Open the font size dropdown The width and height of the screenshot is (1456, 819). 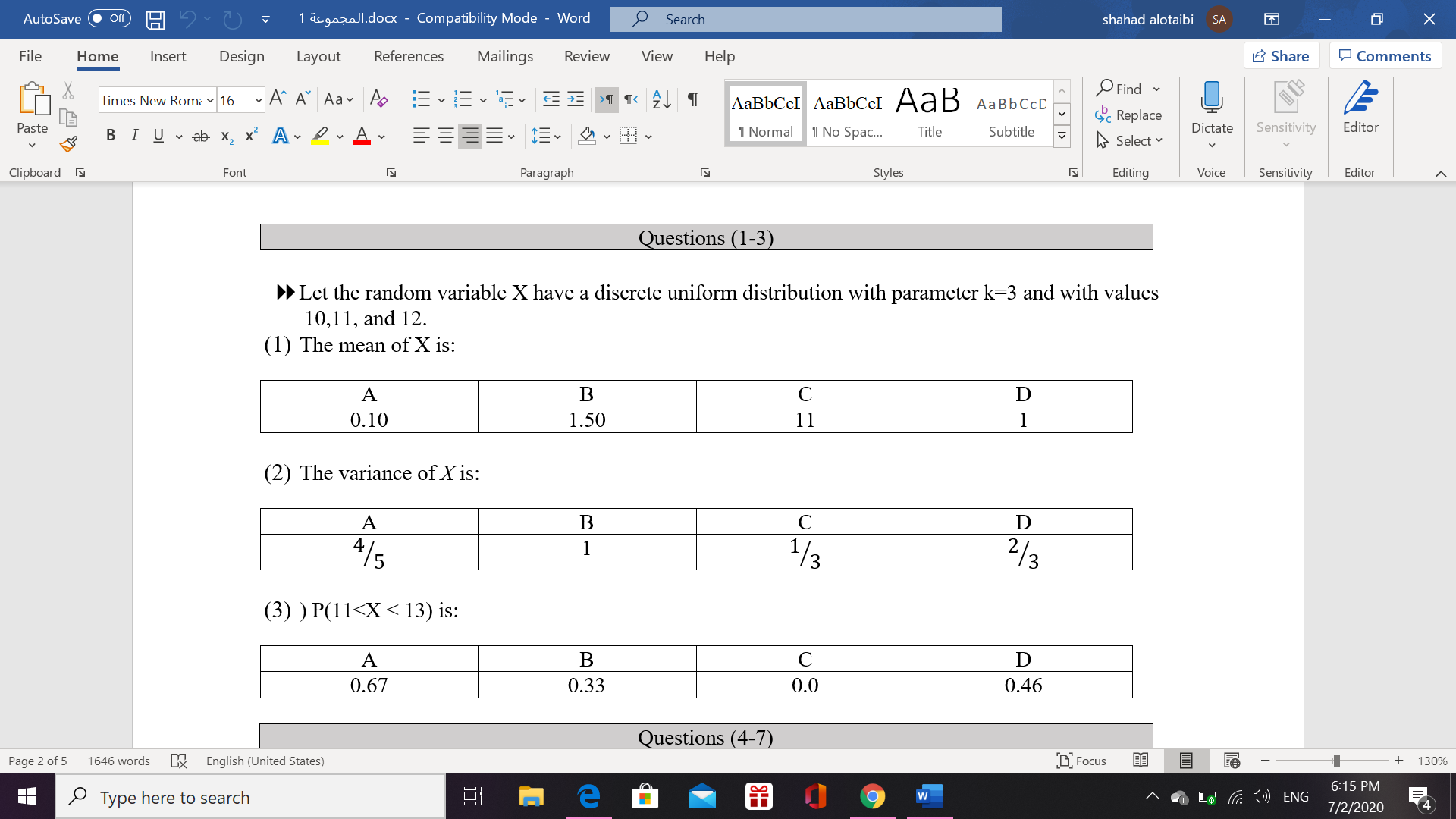pyautogui.click(x=257, y=100)
